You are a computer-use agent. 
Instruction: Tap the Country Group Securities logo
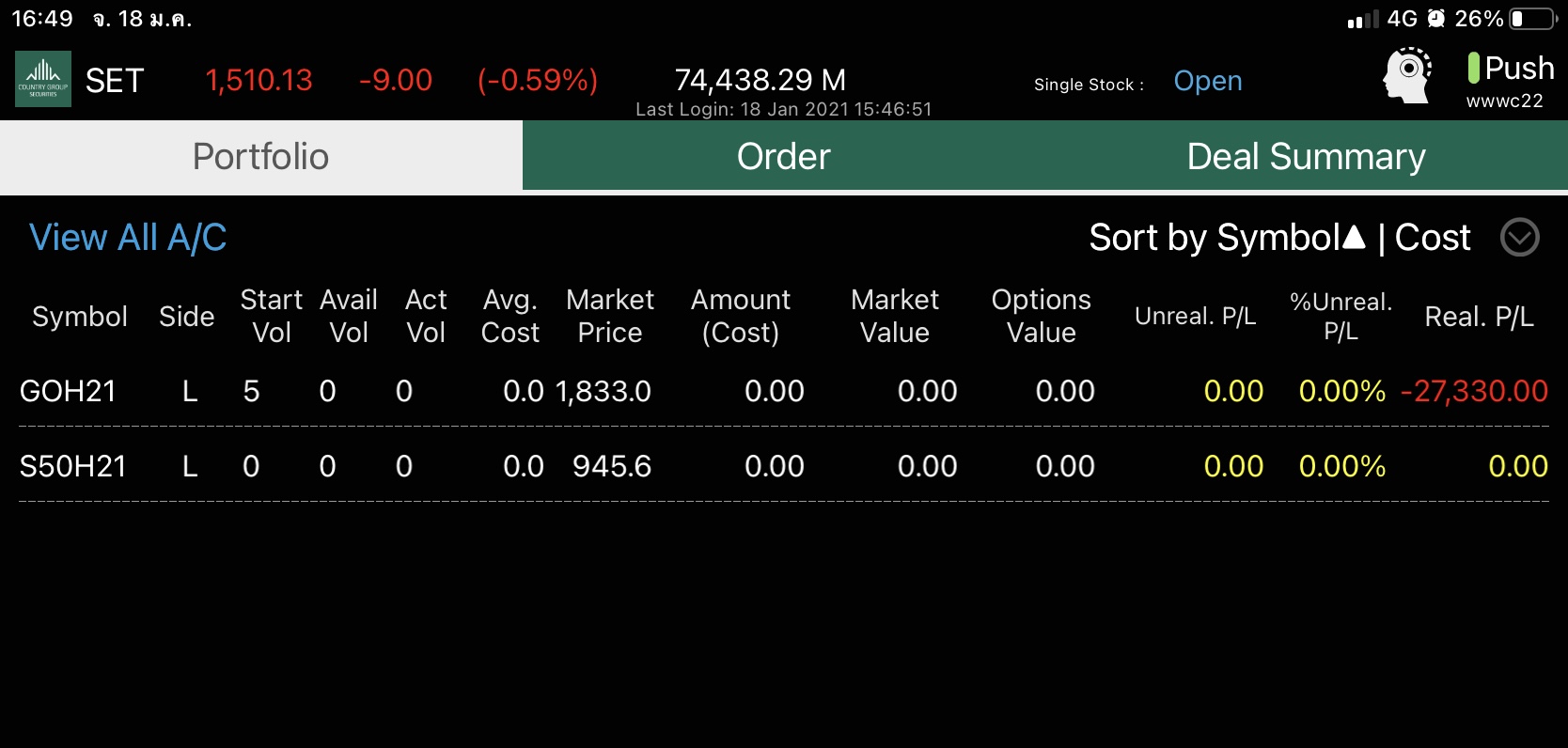tap(43, 79)
